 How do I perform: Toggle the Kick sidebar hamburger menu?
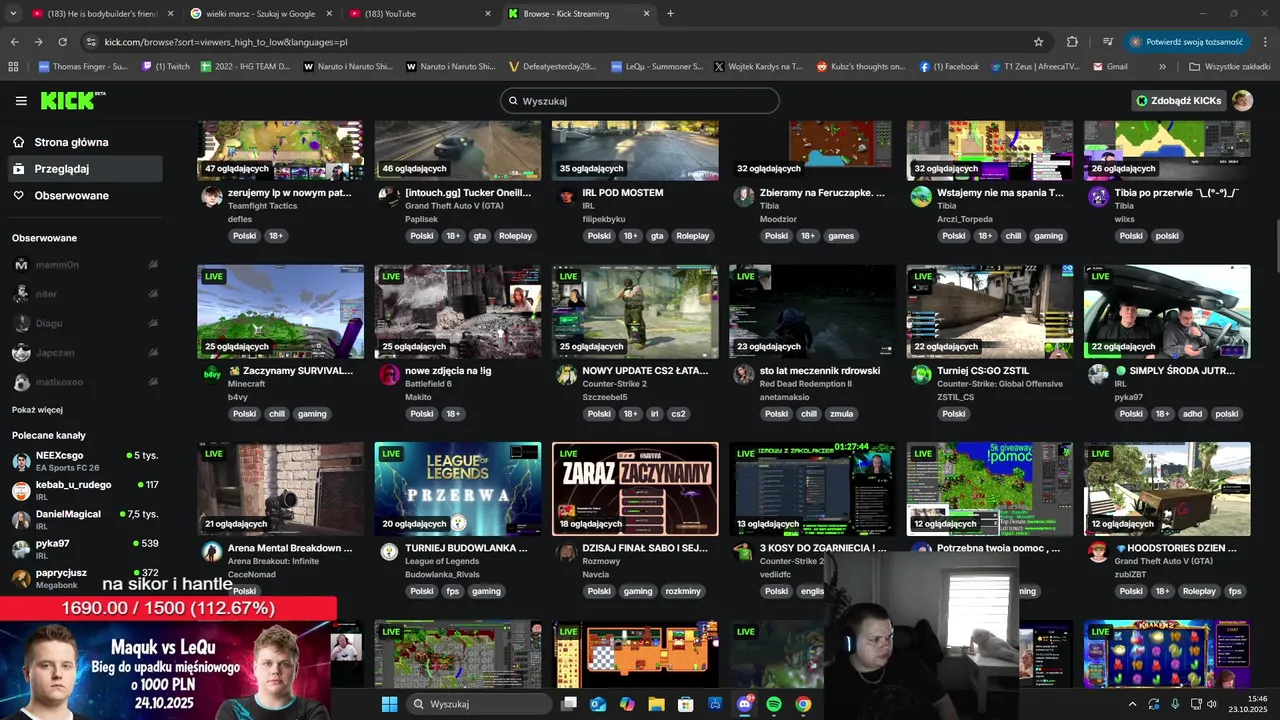(21, 101)
